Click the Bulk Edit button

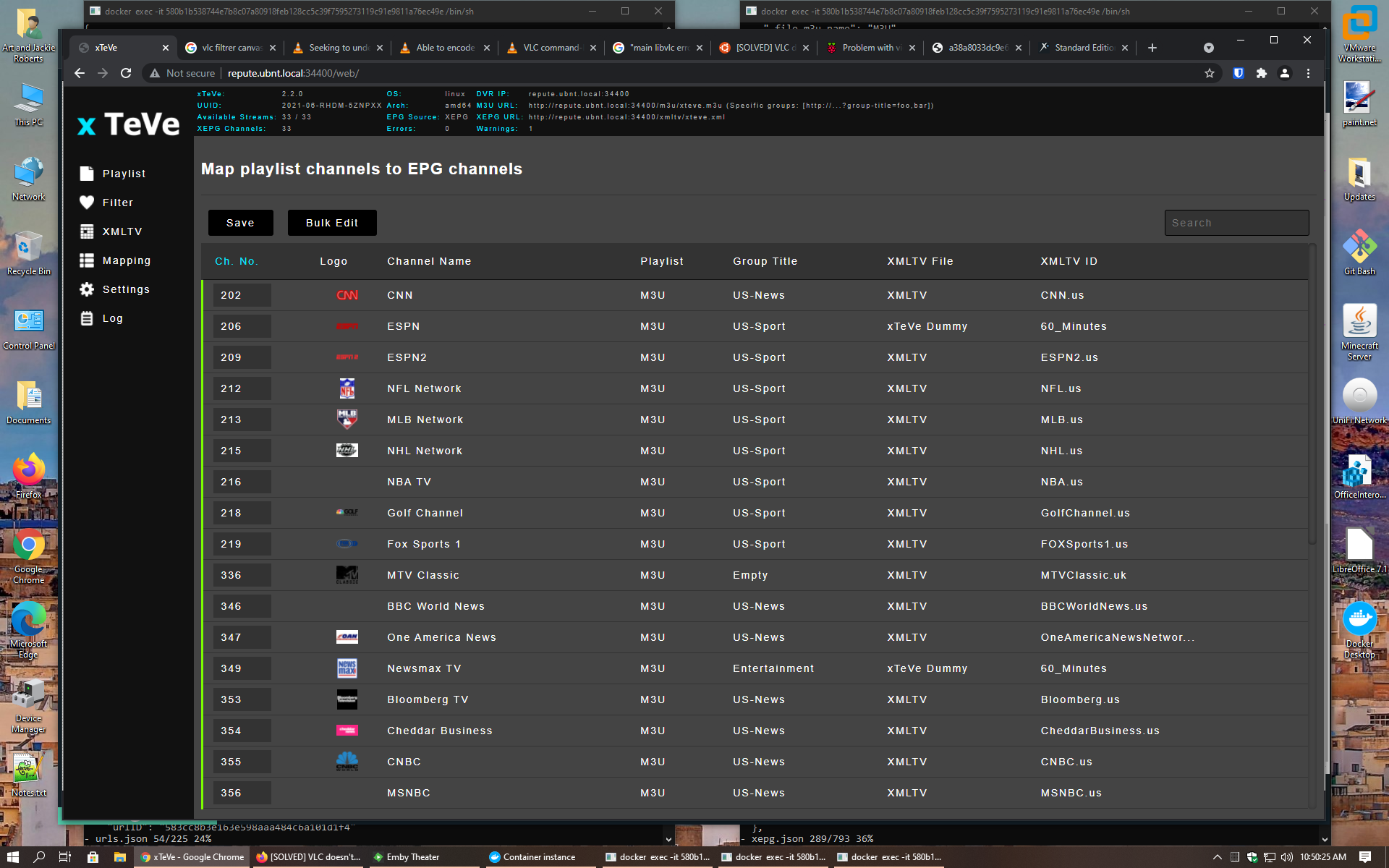point(332,223)
